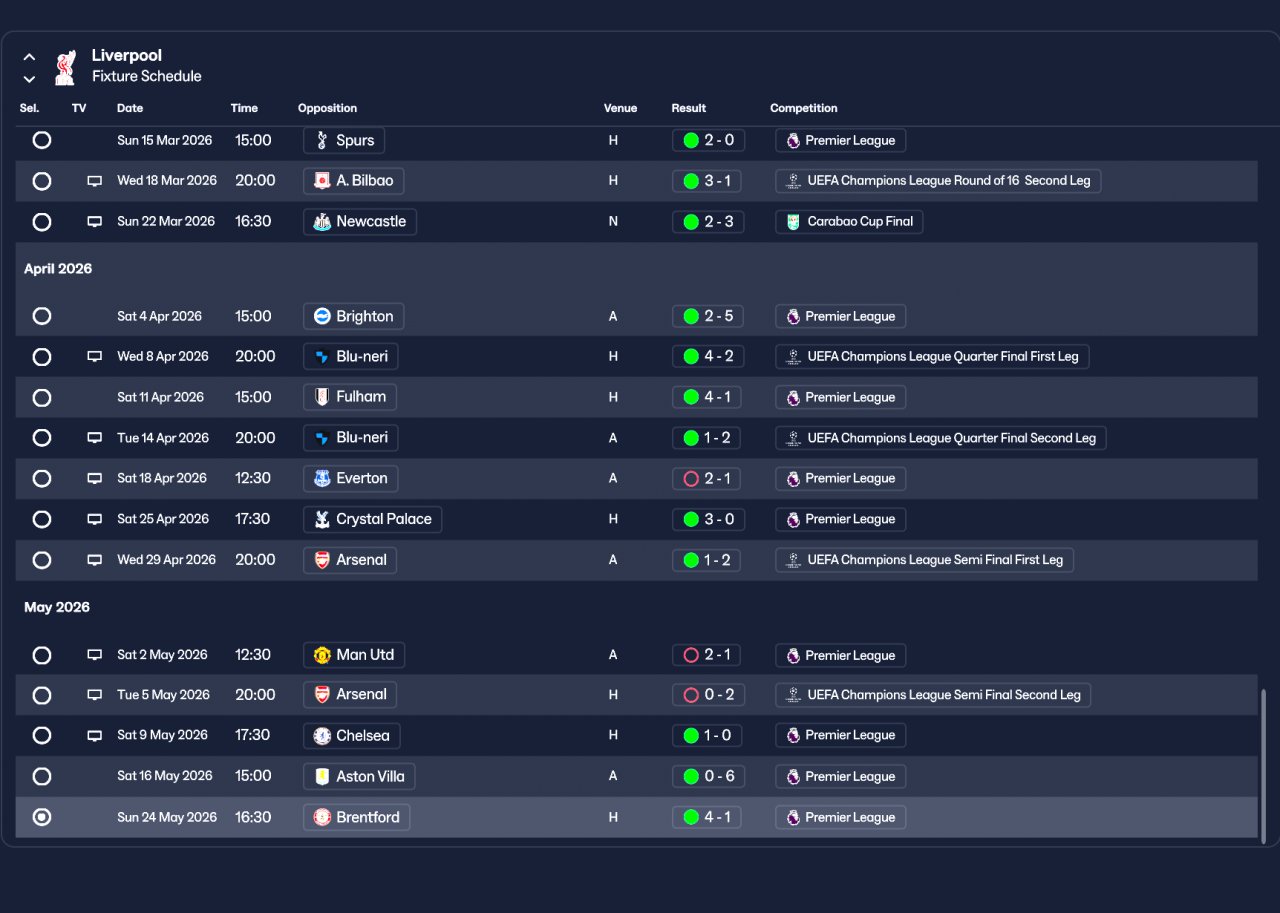The width and height of the screenshot is (1280, 913).
Task: Click the Chelsea club badge icon
Action: pos(322,736)
